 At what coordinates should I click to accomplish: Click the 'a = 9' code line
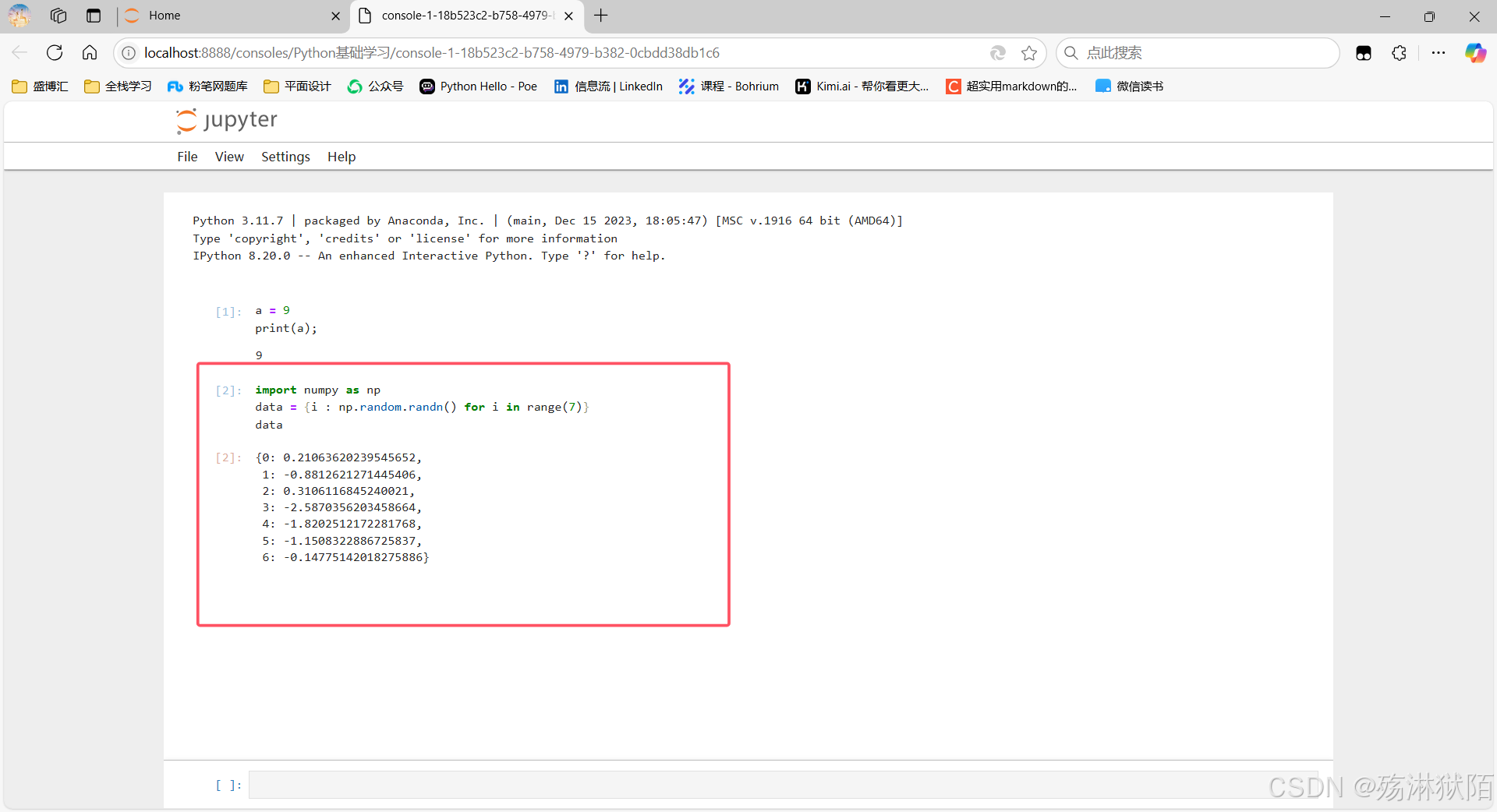pyautogui.click(x=273, y=310)
